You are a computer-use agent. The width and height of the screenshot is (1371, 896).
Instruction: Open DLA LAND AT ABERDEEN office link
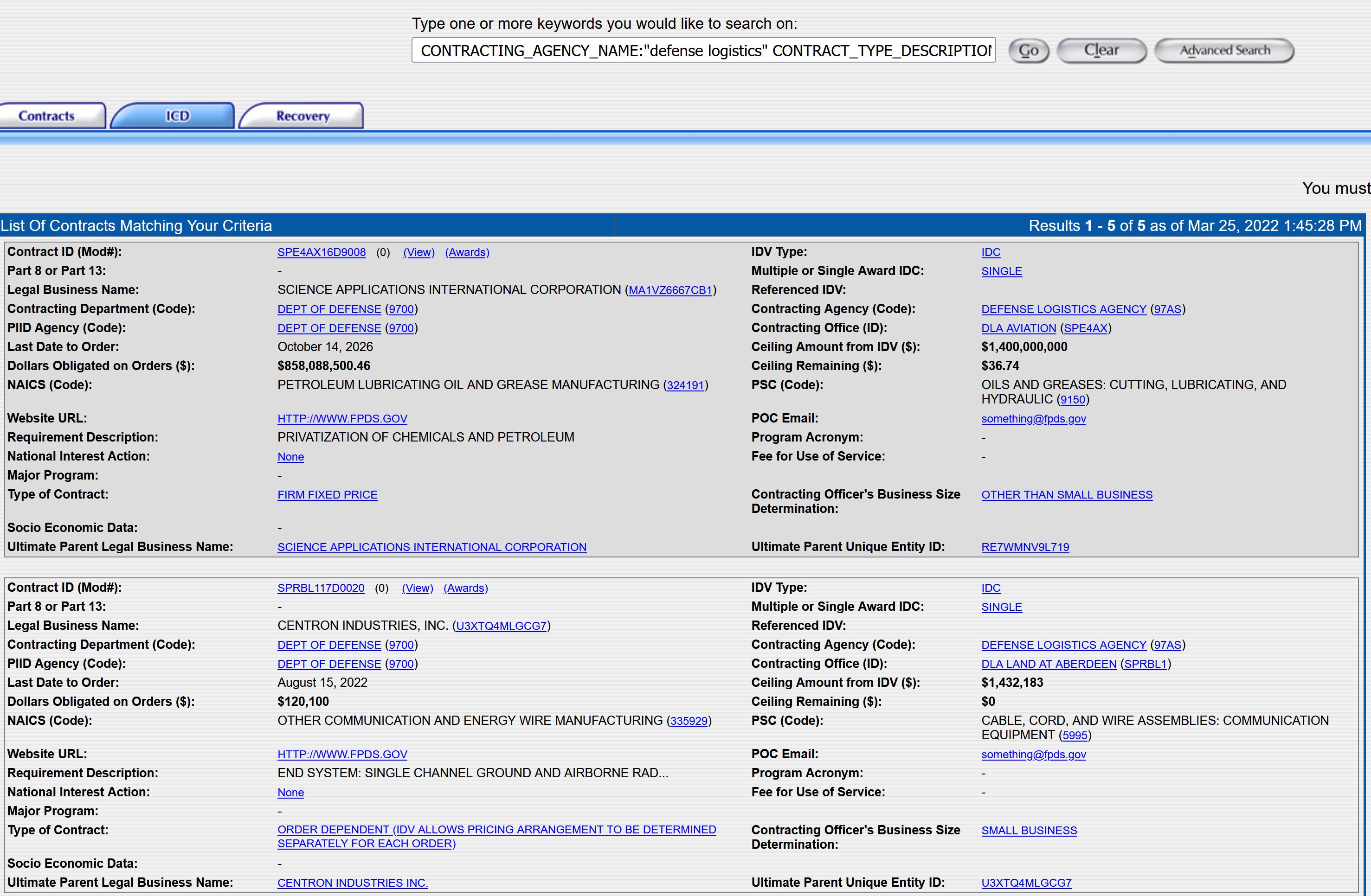[x=1049, y=664]
